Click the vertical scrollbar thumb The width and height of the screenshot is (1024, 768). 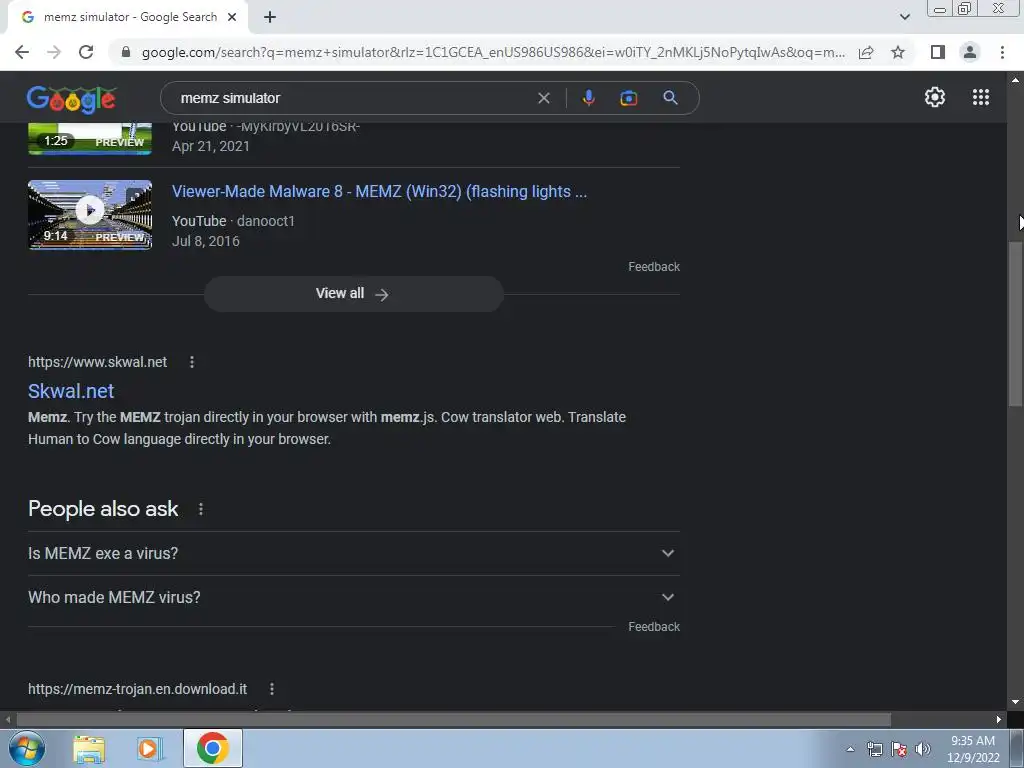(x=1015, y=323)
